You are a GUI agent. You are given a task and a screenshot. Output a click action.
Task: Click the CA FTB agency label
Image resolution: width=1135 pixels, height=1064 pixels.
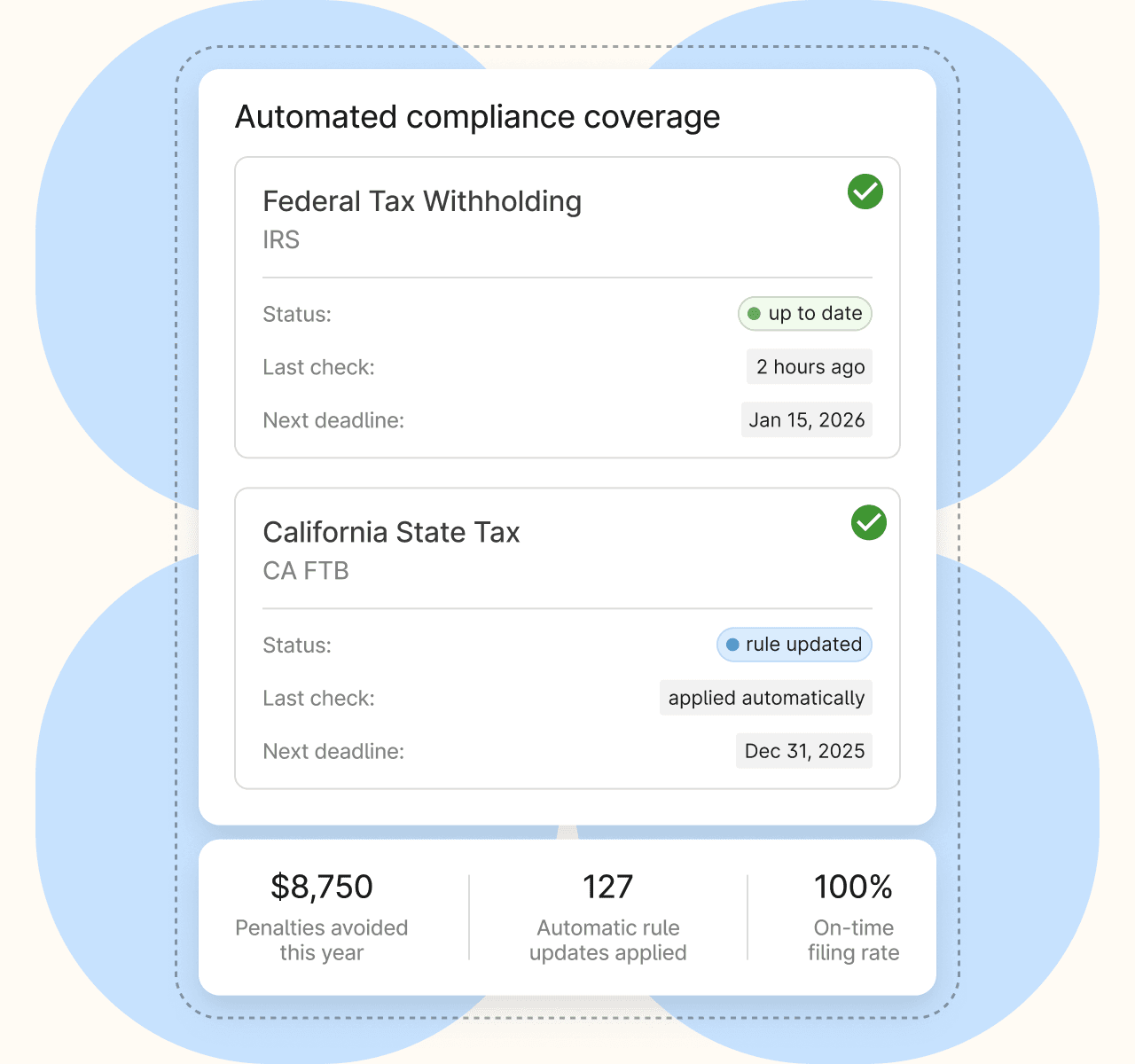[306, 571]
